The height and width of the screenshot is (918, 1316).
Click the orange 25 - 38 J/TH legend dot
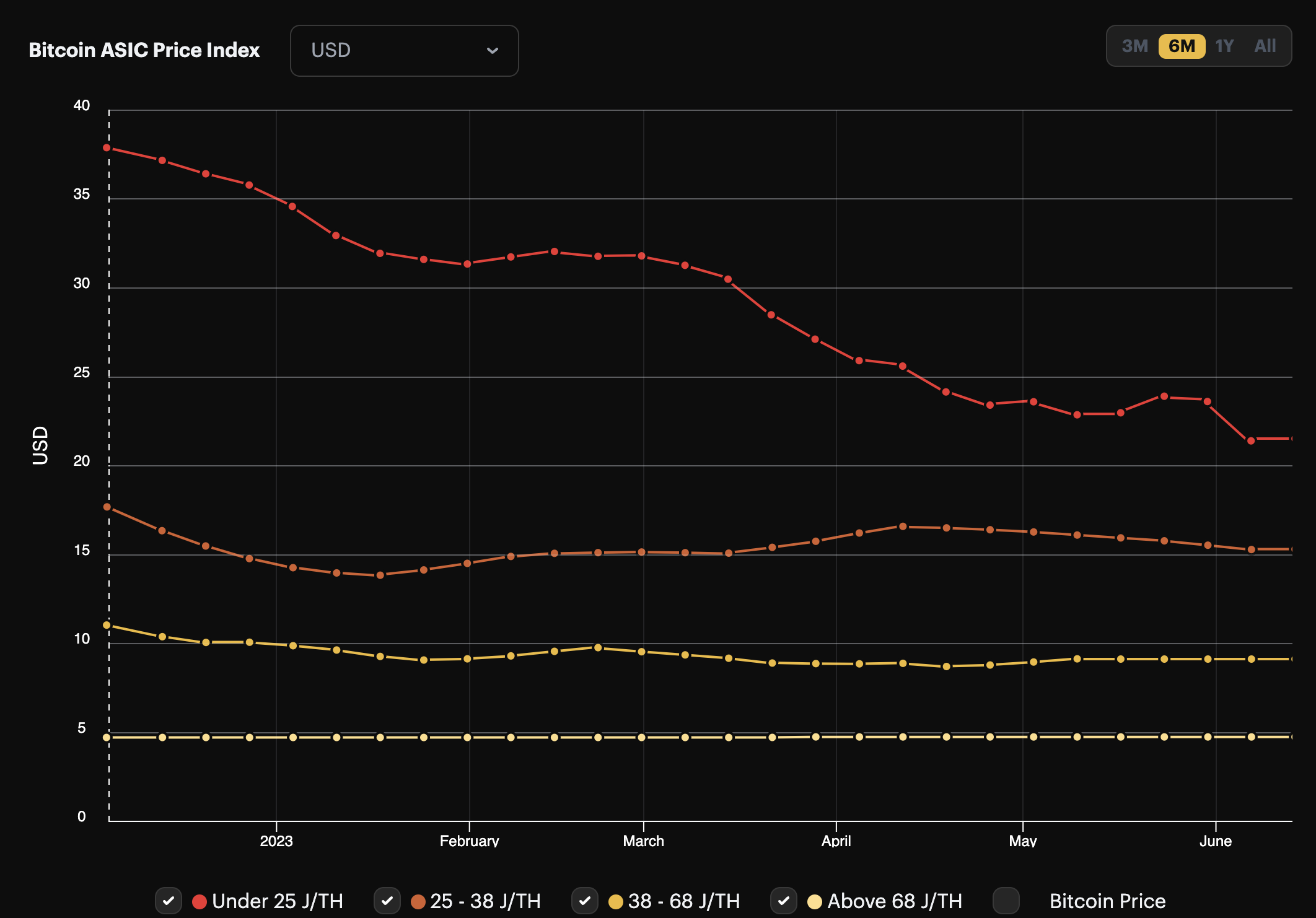pos(416,902)
